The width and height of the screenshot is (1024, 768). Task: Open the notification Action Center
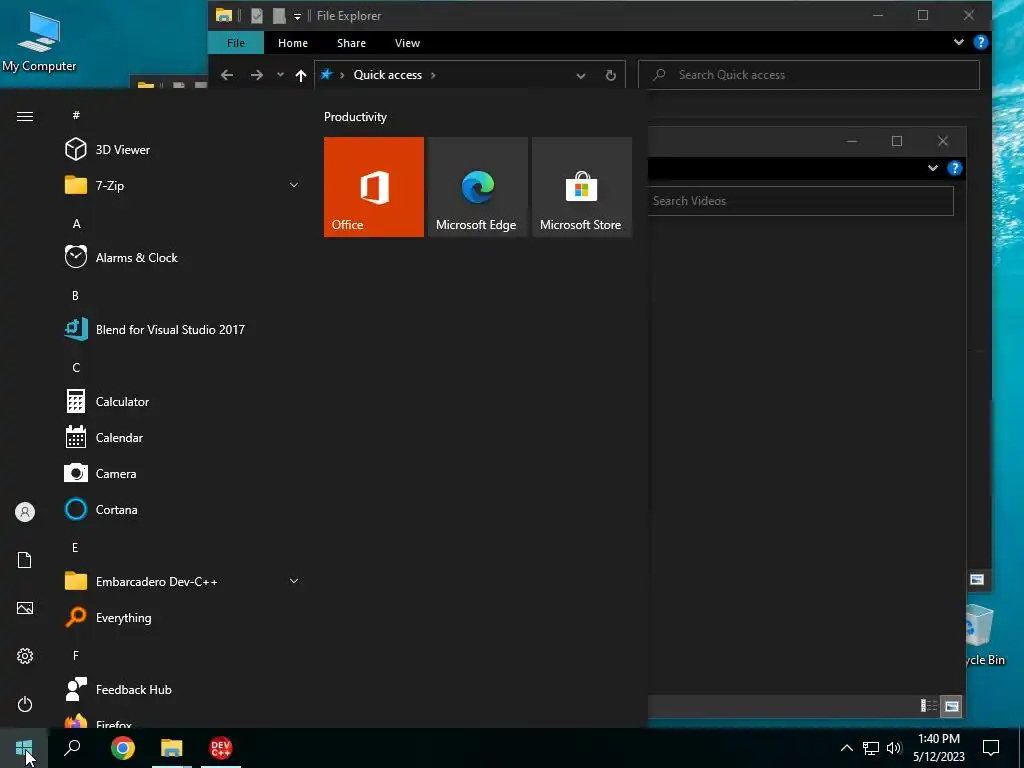click(x=991, y=748)
